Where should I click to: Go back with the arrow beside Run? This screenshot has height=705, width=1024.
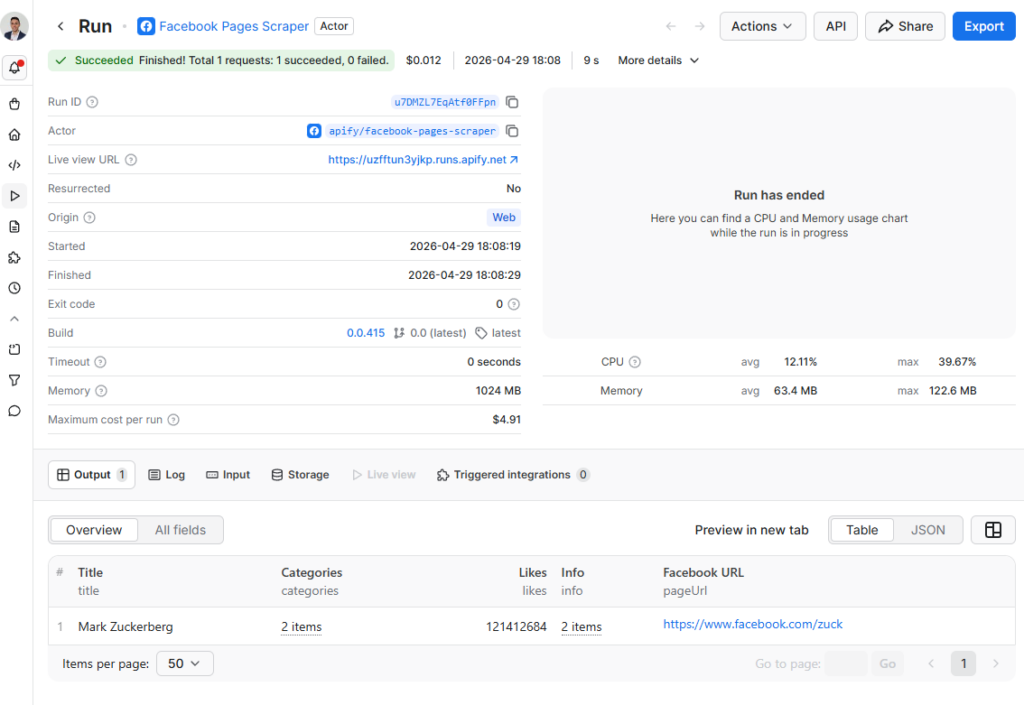[60, 26]
